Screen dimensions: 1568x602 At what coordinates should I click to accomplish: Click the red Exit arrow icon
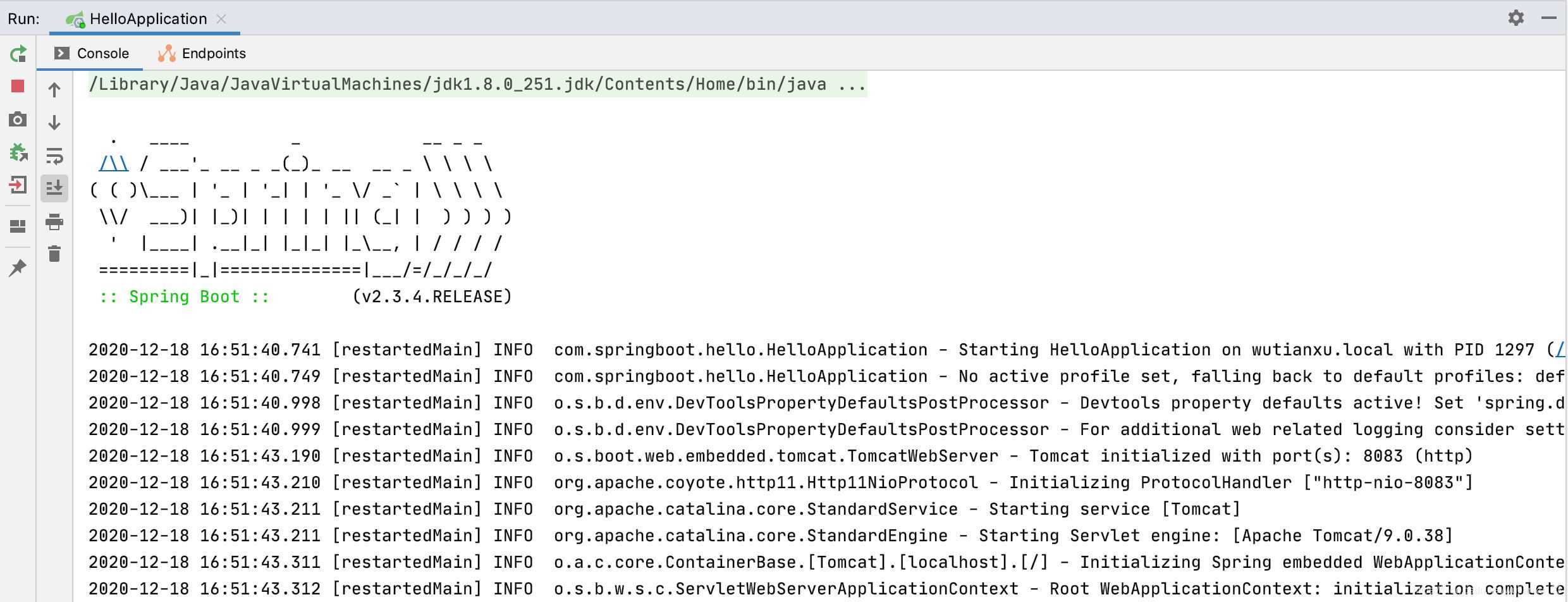pyautogui.click(x=18, y=185)
